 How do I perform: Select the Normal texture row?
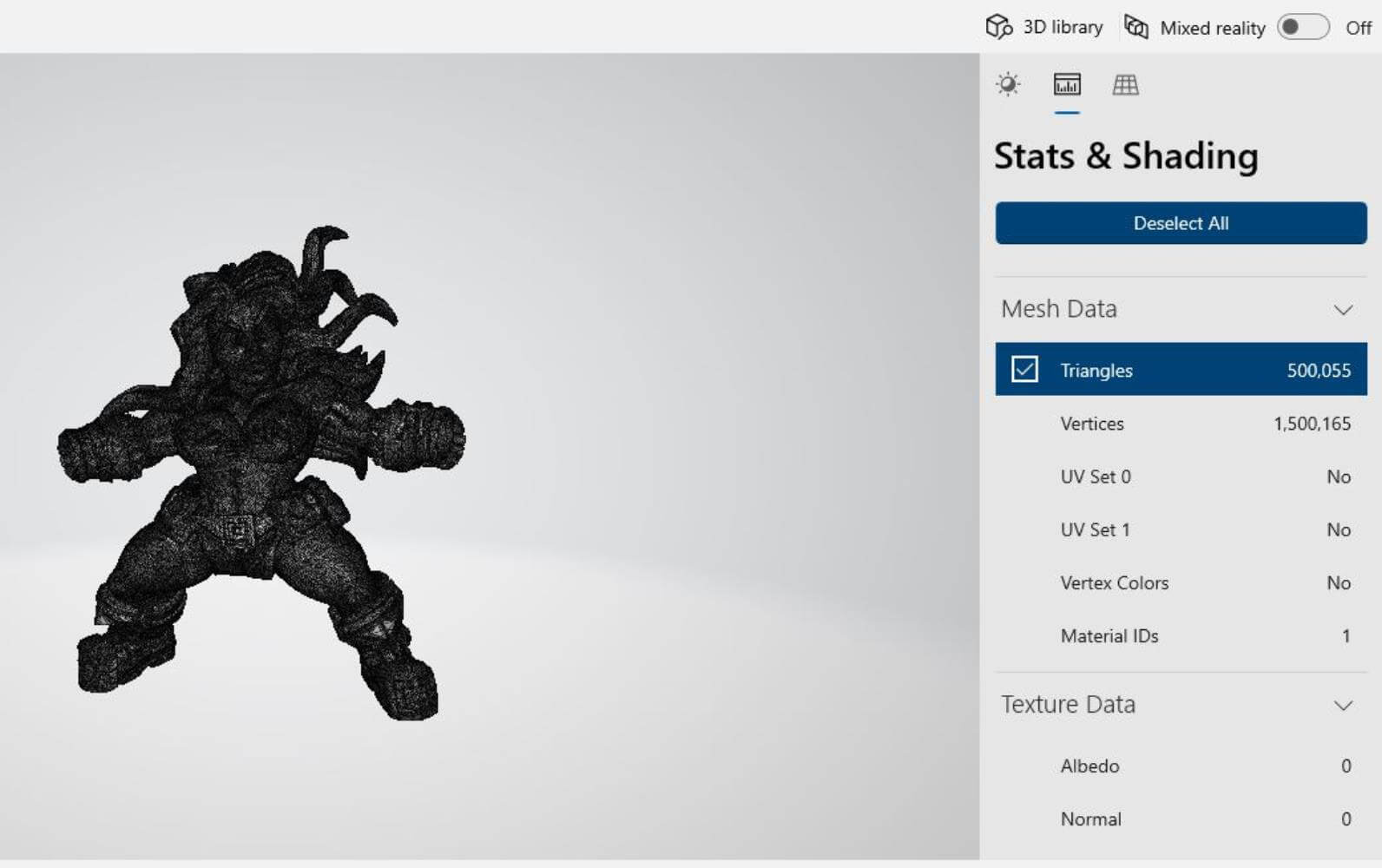pos(1181,819)
